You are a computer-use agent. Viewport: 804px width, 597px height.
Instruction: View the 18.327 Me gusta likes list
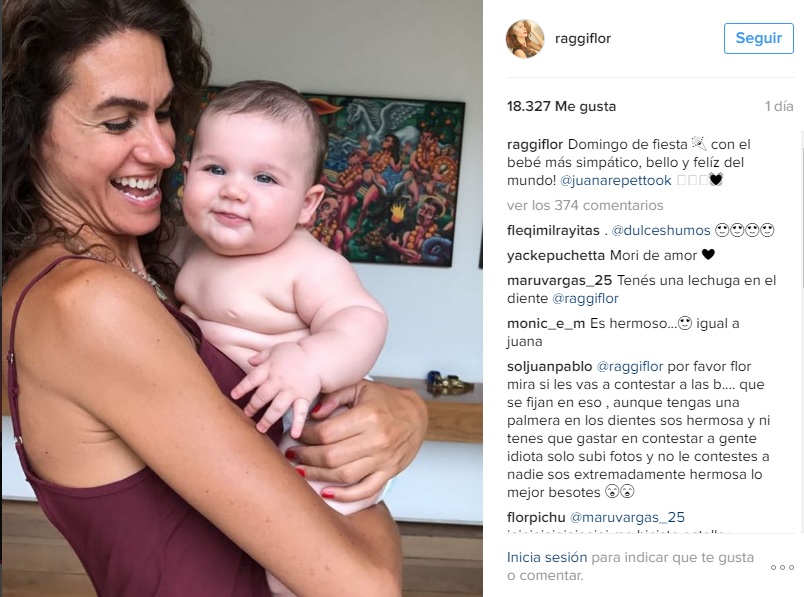point(561,106)
